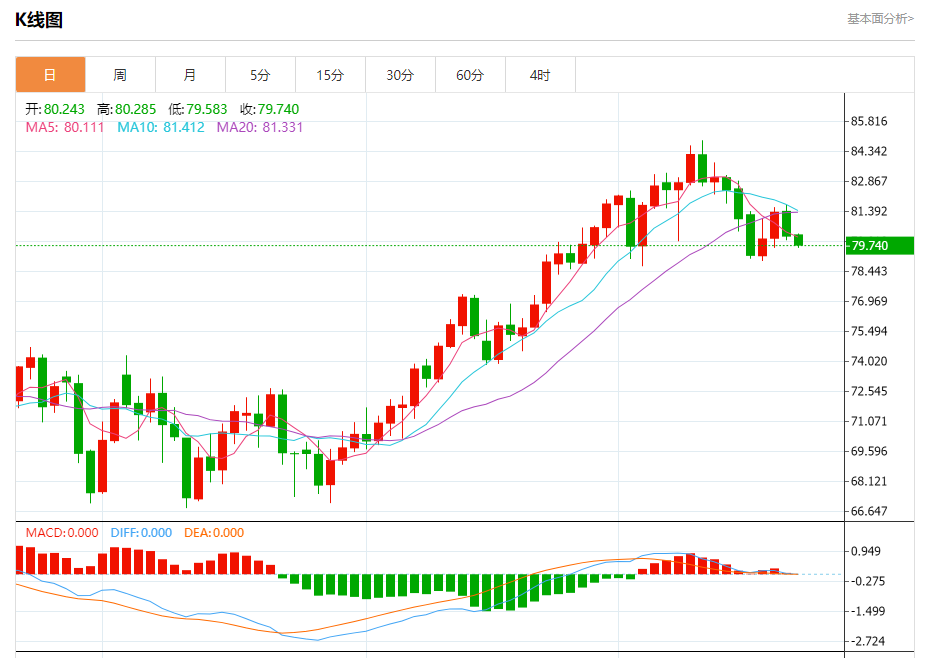927x658 pixels.
Task: Click the -2.724 MACD axis label
Action: [867, 641]
